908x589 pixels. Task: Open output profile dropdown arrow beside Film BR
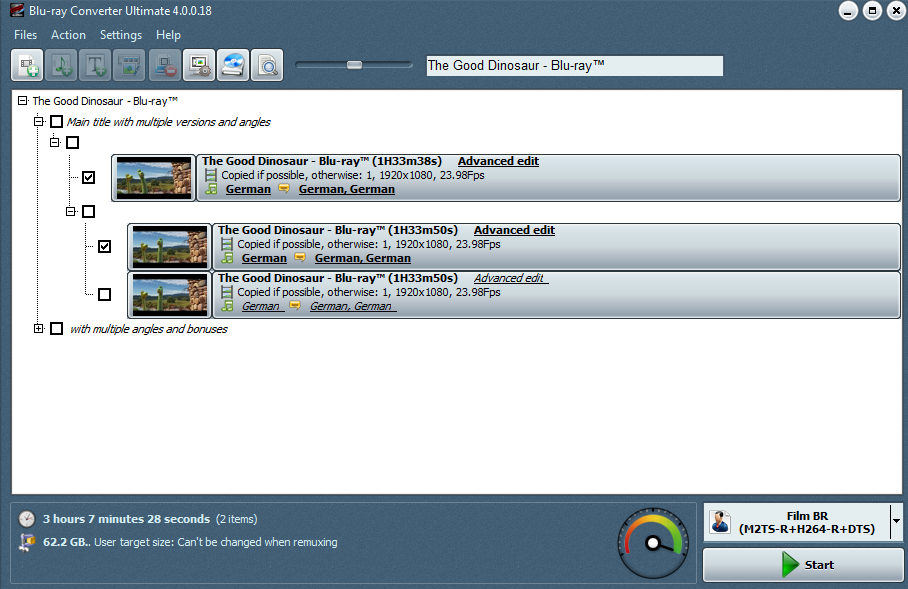tap(896, 522)
